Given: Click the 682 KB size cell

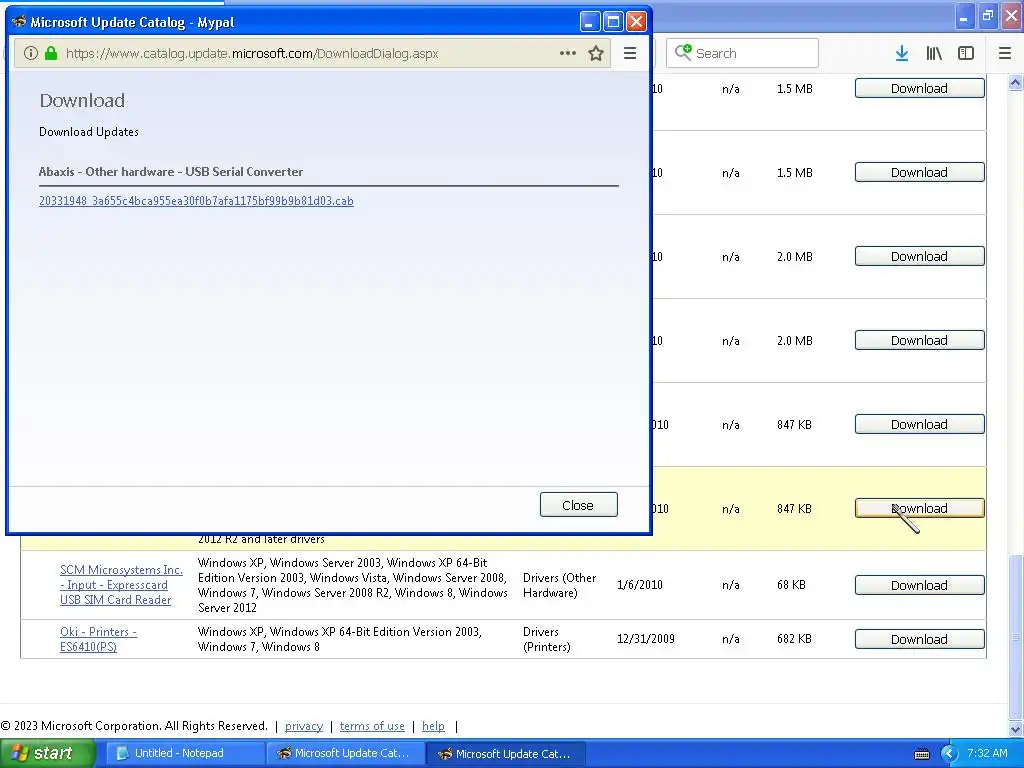Looking at the screenshot, I should [x=794, y=639].
